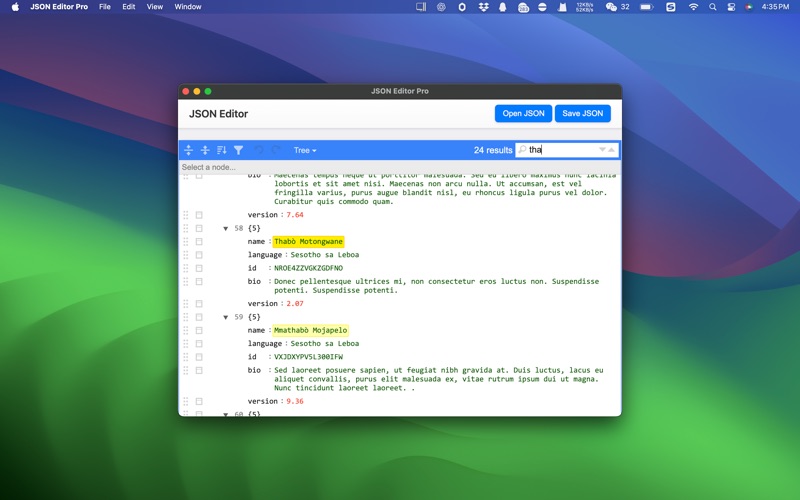800x500 pixels.
Task: Click the redo arrow in toolbar
Action: [x=276, y=150]
